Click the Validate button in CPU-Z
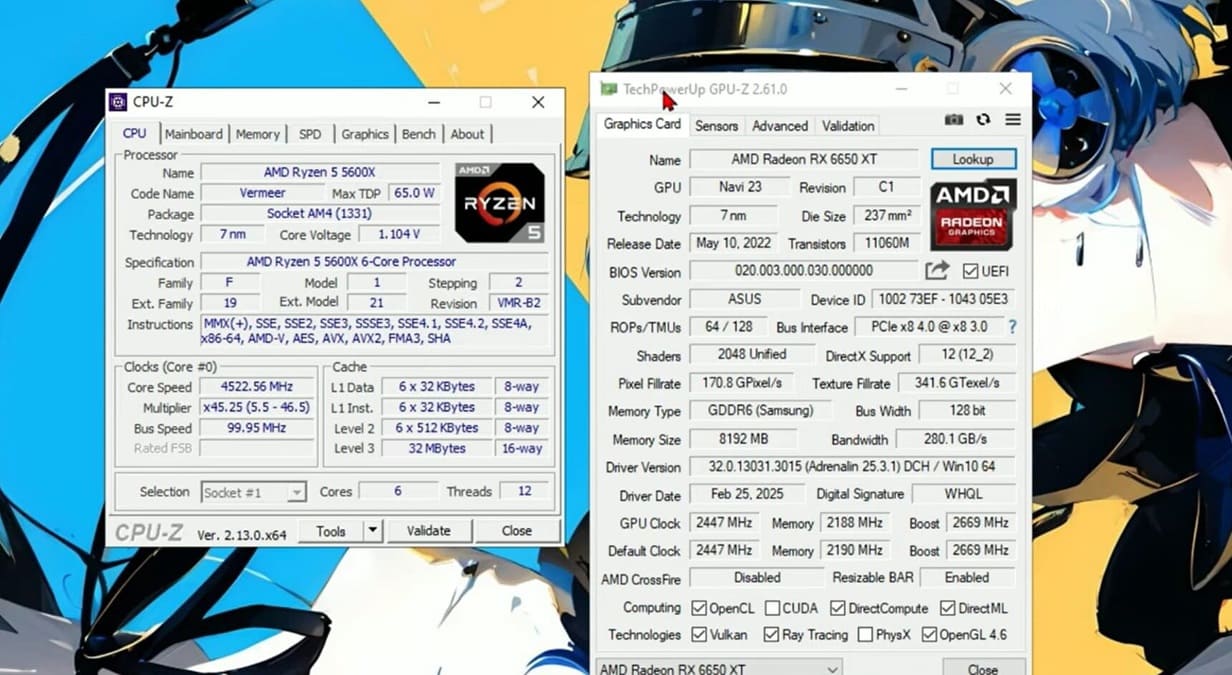Image resolution: width=1232 pixels, height=675 pixels. 429,531
